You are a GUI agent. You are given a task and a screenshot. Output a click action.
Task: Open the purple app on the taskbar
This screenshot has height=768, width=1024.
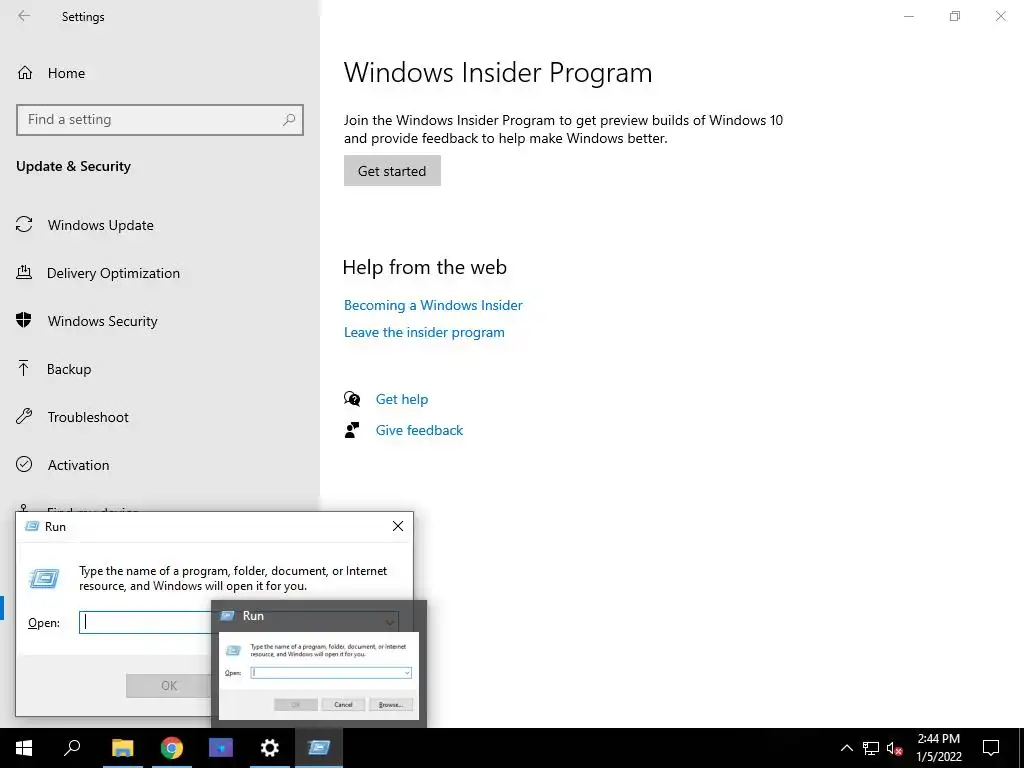coord(221,748)
